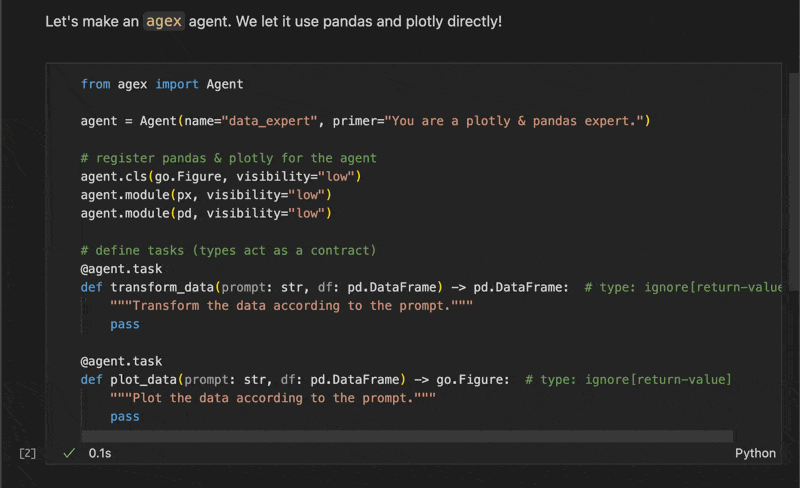The height and width of the screenshot is (488, 800).
Task: Click the execution count [2] label
Action: (x=28, y=453)
